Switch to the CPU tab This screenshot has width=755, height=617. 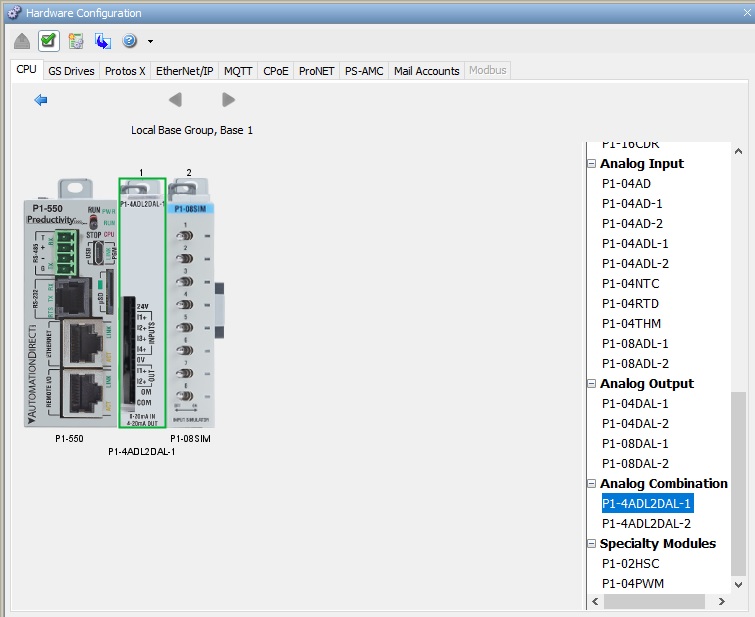coord(26,69)
